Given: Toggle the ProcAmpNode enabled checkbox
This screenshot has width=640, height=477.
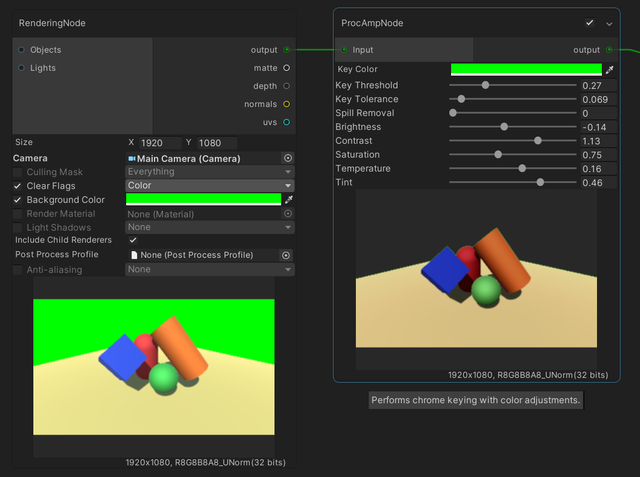Looking at the screenshot, I should (590, 22).
